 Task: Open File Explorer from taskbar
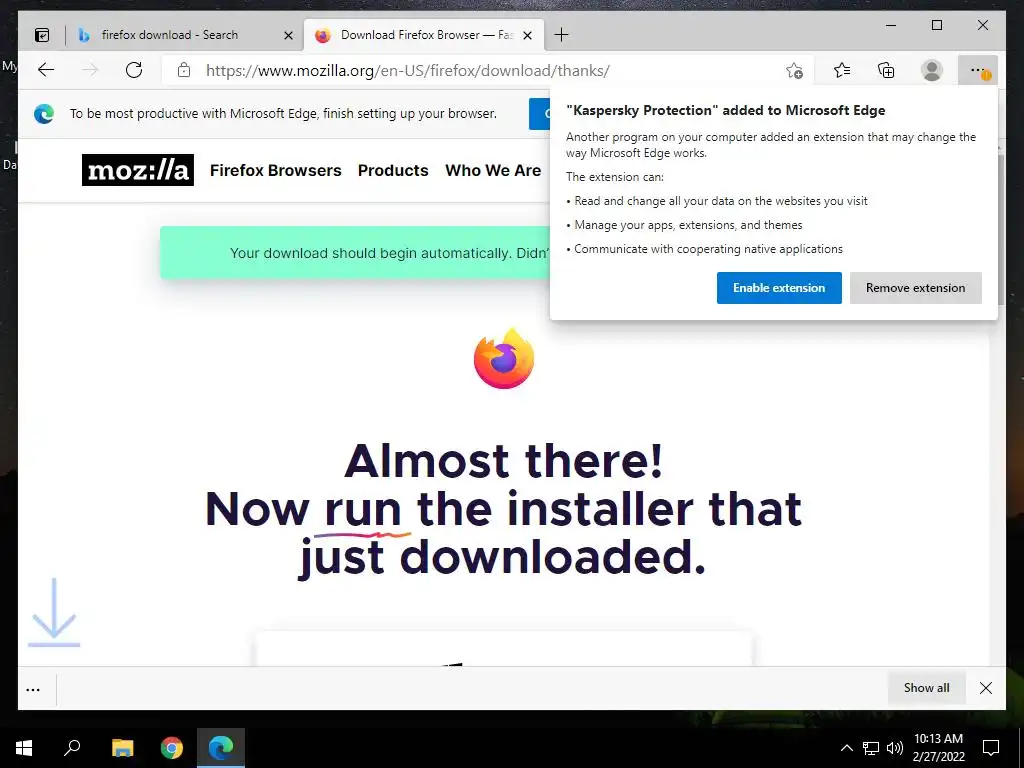point(122,748)
